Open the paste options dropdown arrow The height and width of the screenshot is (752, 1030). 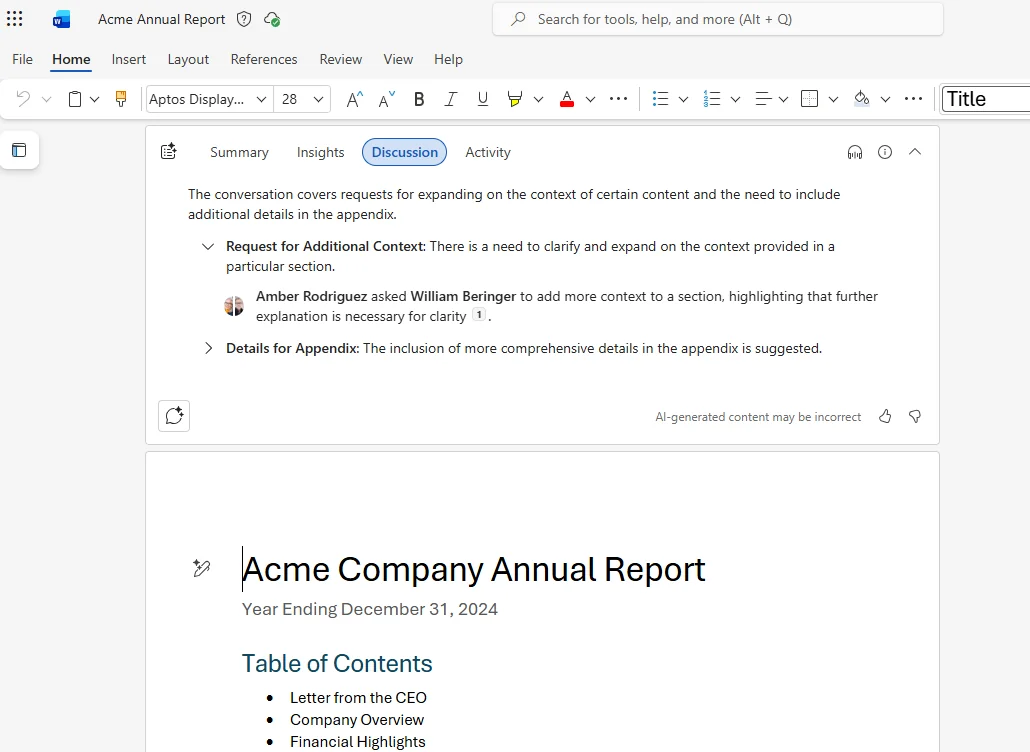pyautogui.click(x=95, y=99)
